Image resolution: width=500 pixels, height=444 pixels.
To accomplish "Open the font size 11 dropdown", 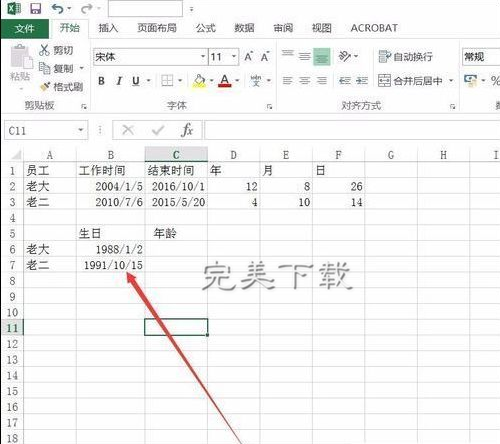I will (x=234, y=56).
